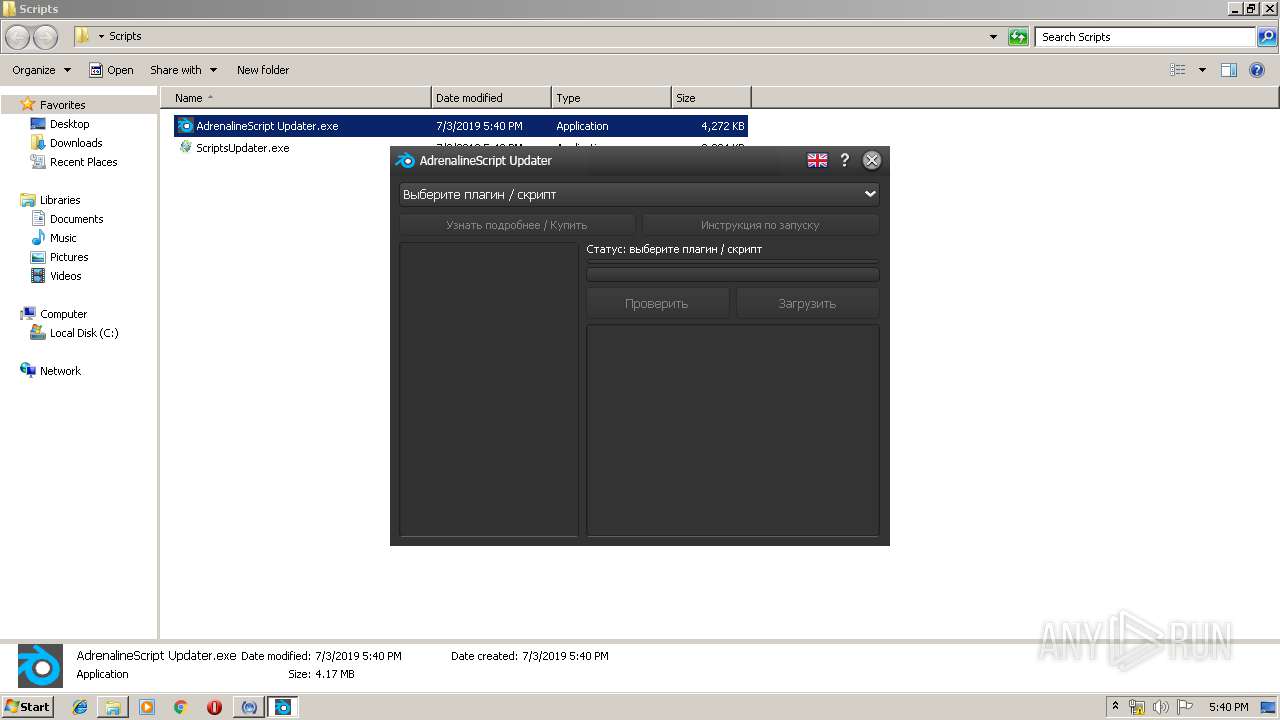Open Documents library
The height and width of the screenshot is (720, 1280).
77,219
